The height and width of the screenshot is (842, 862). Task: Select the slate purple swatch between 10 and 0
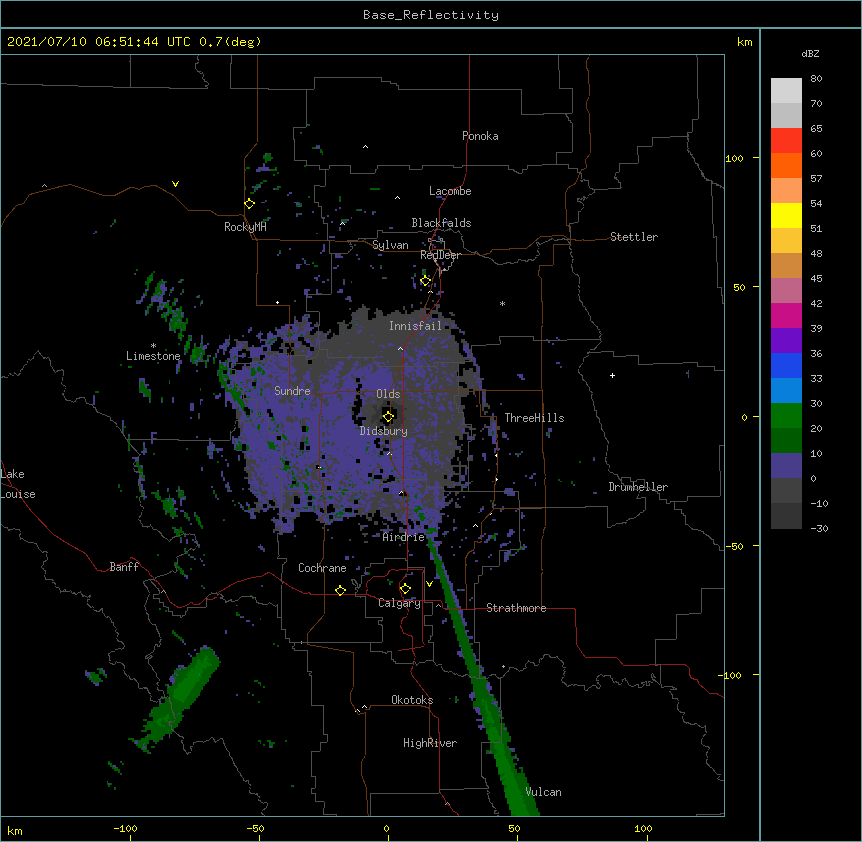(x=786, y=466)
